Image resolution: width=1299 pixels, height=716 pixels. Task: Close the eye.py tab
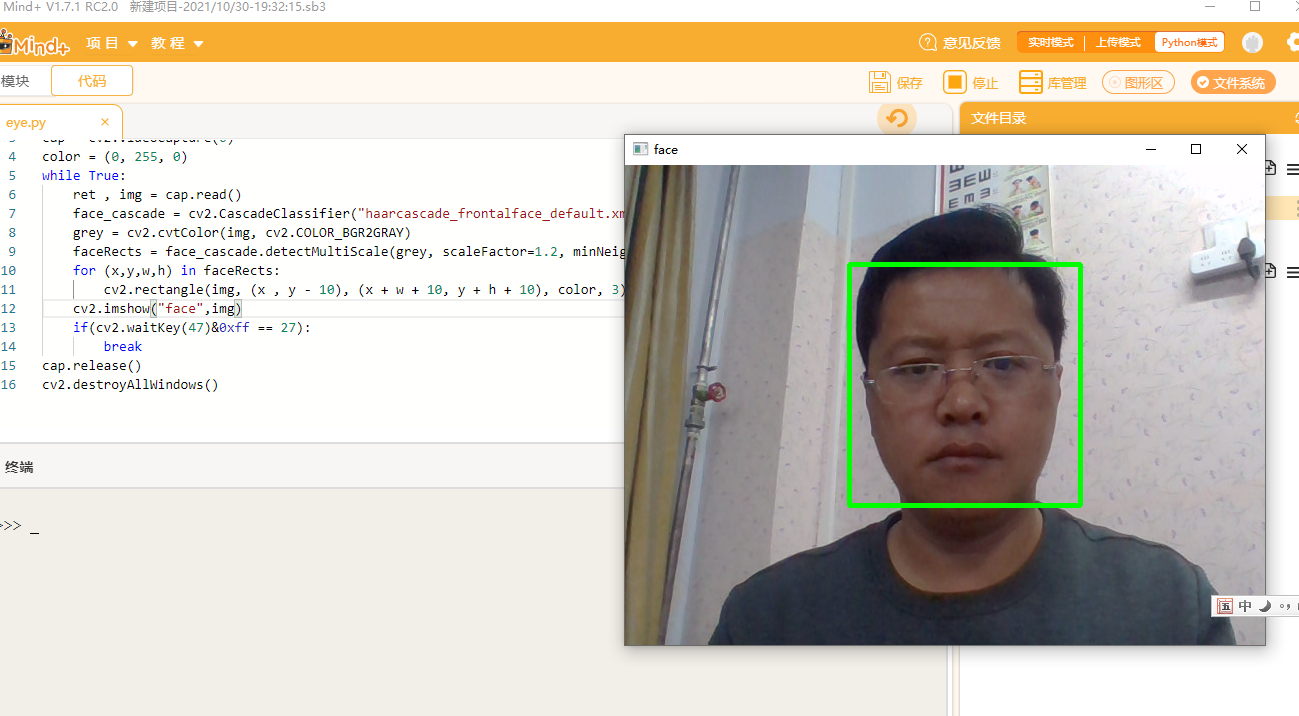coord(105,122)
